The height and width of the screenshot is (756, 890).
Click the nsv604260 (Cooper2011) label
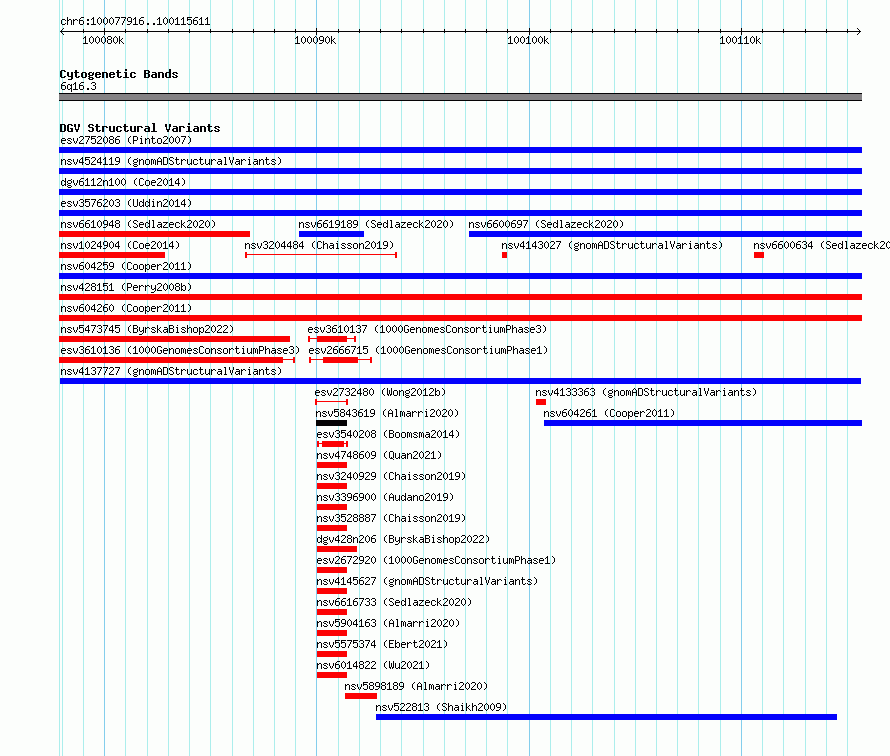click(126, 308)
